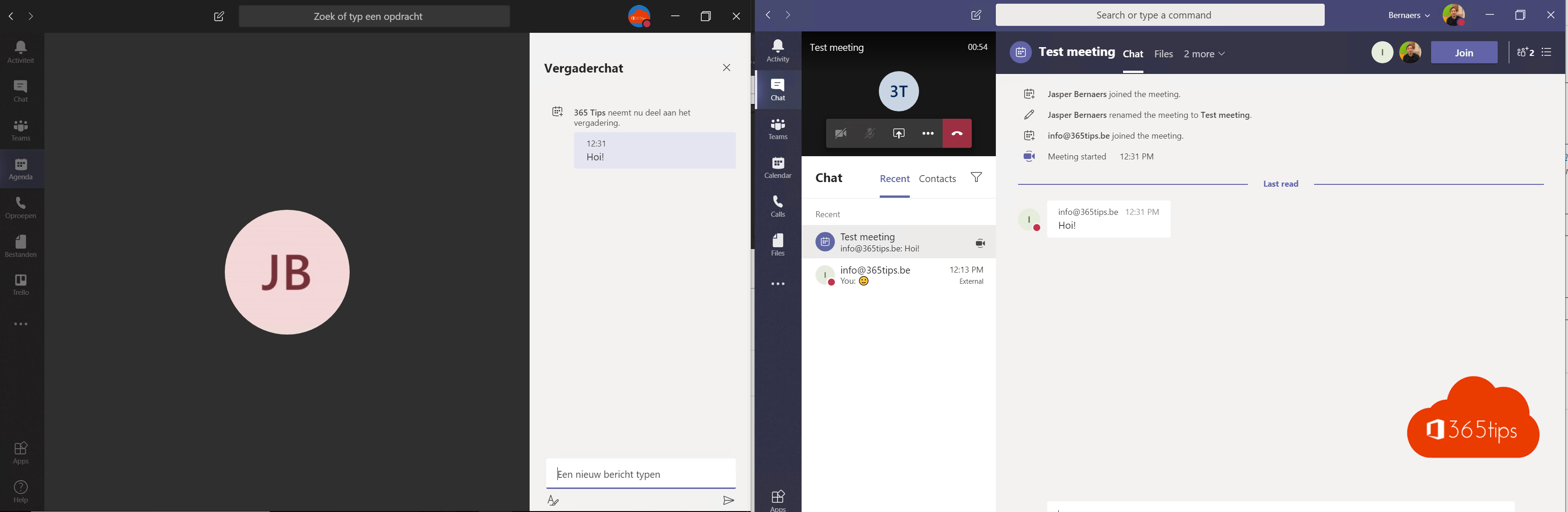The height and width of the screenshot is (512, 1568).
Task: Toggle microphone mute in meeting controls
Action: click(869, 132)
